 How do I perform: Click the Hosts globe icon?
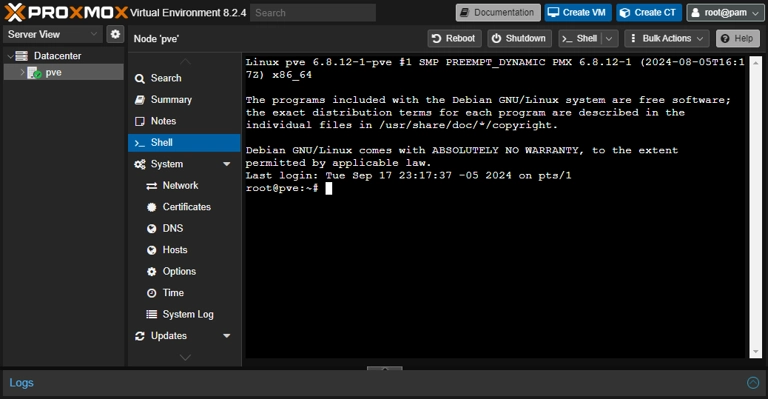(x=152, y=250)
